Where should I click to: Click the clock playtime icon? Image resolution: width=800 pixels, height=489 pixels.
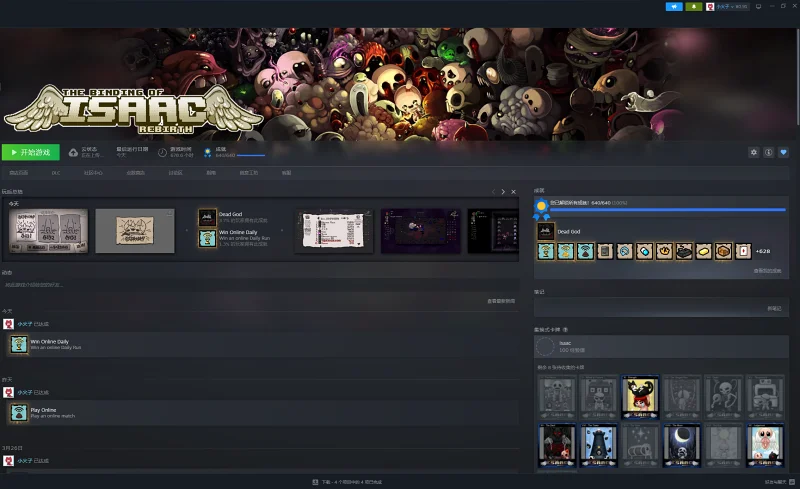pos(162,153)
